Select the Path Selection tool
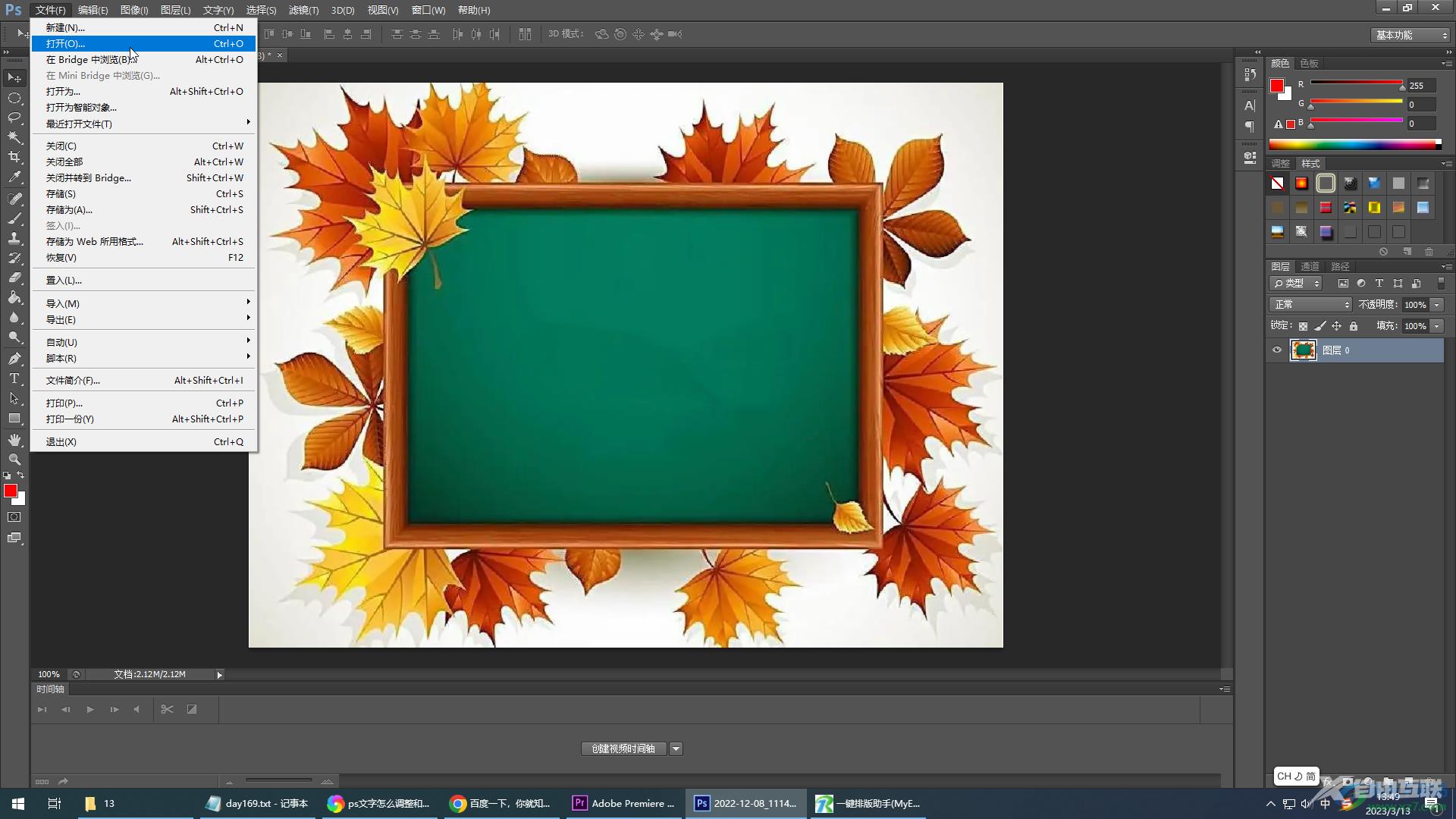1456x819 pixels. pyautogui.click(x=14, y=398)
